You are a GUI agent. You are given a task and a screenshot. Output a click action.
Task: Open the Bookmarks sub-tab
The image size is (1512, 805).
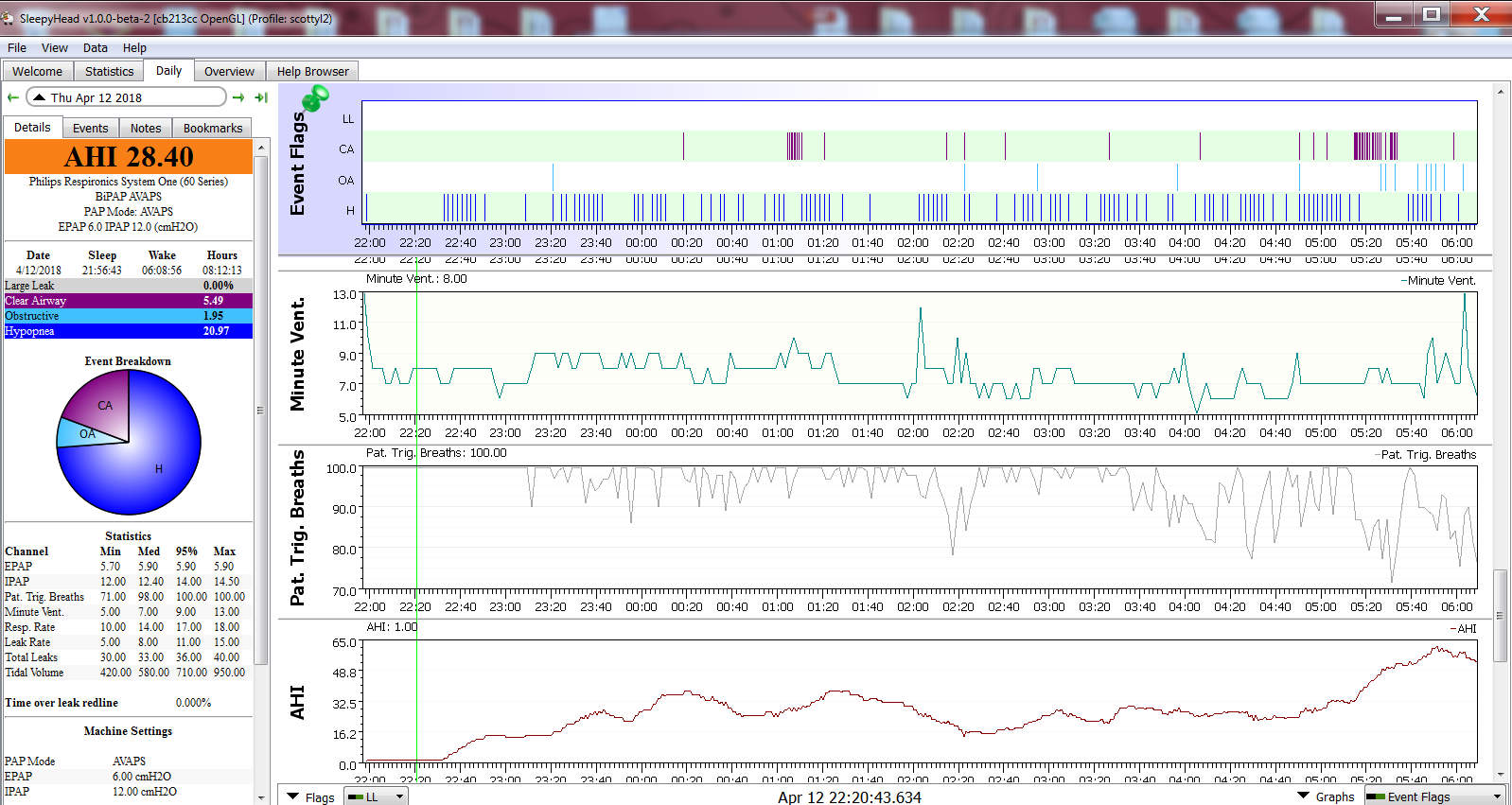pos(213,128)
